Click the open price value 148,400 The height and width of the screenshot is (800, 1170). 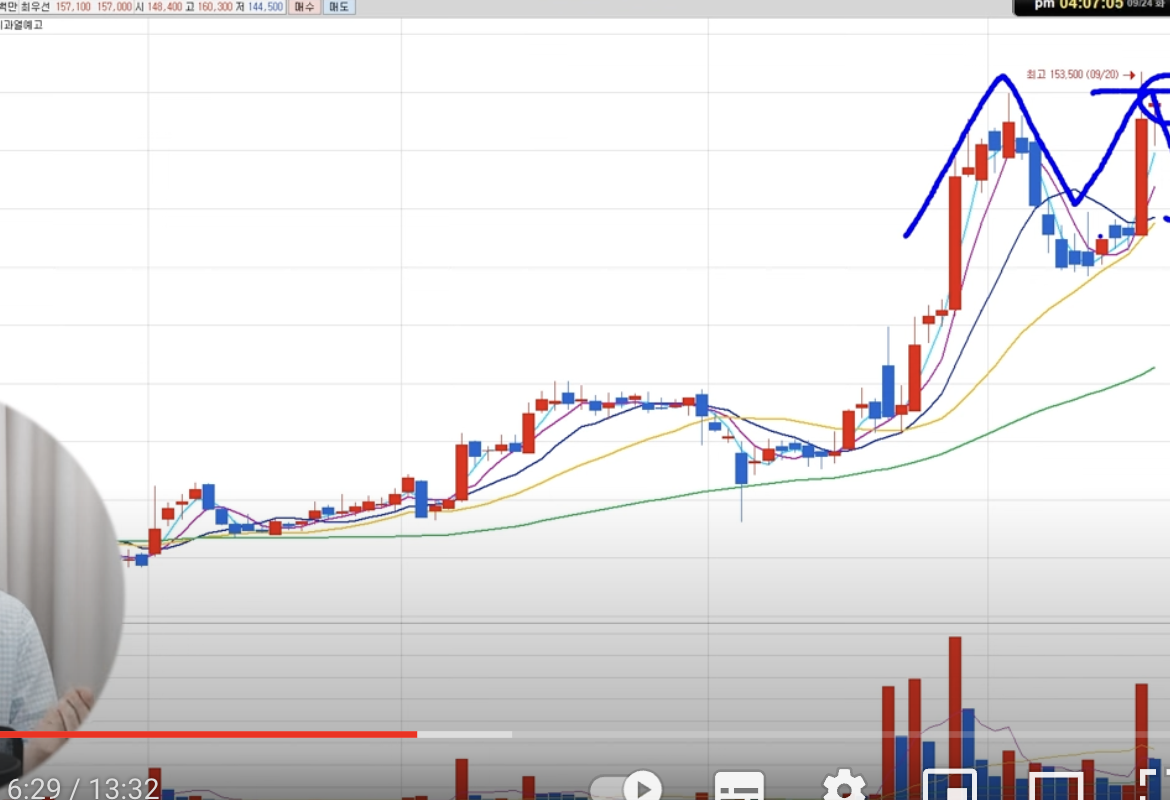164,7
